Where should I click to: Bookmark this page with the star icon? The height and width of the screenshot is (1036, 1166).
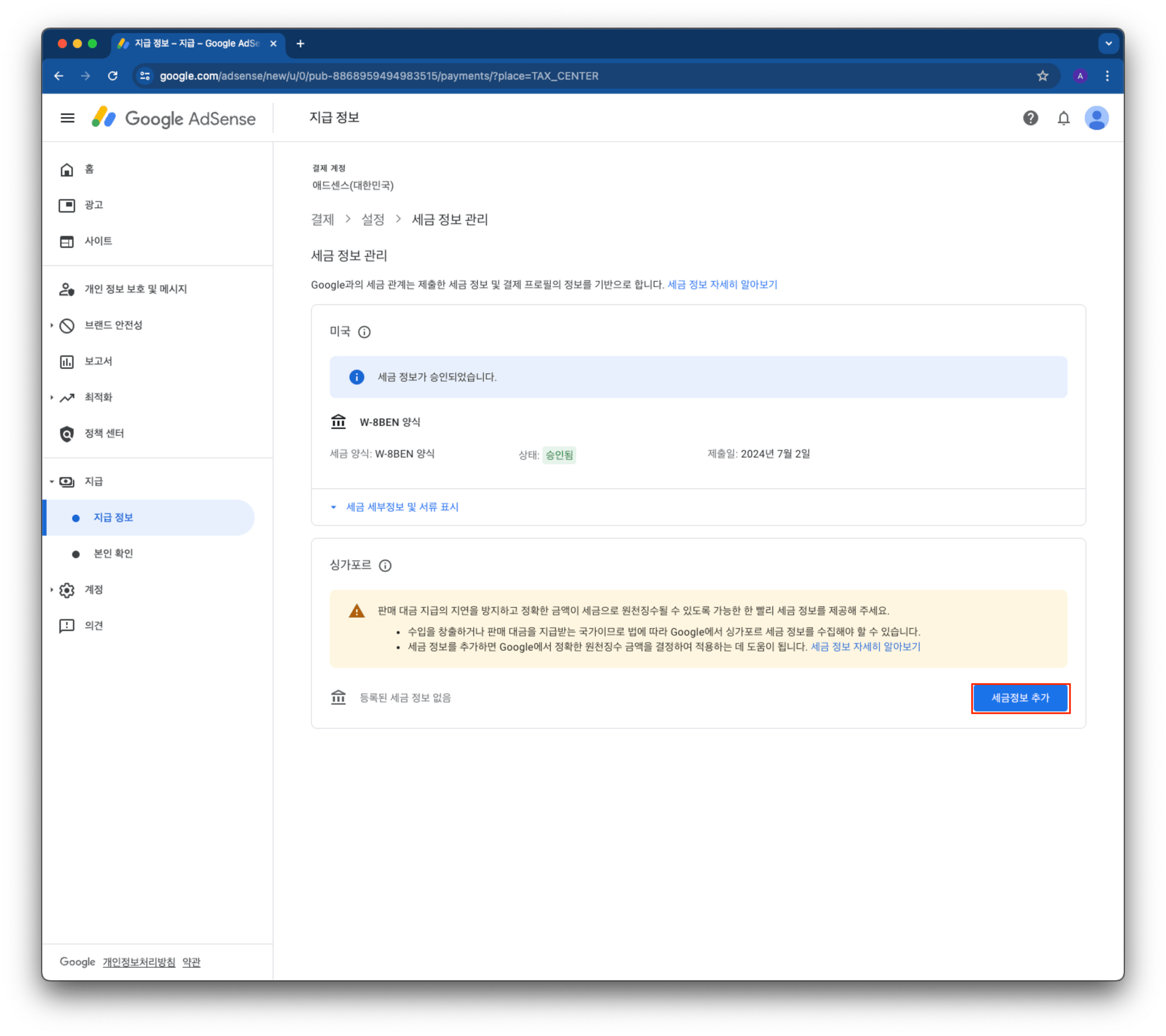pos(1042,76)
